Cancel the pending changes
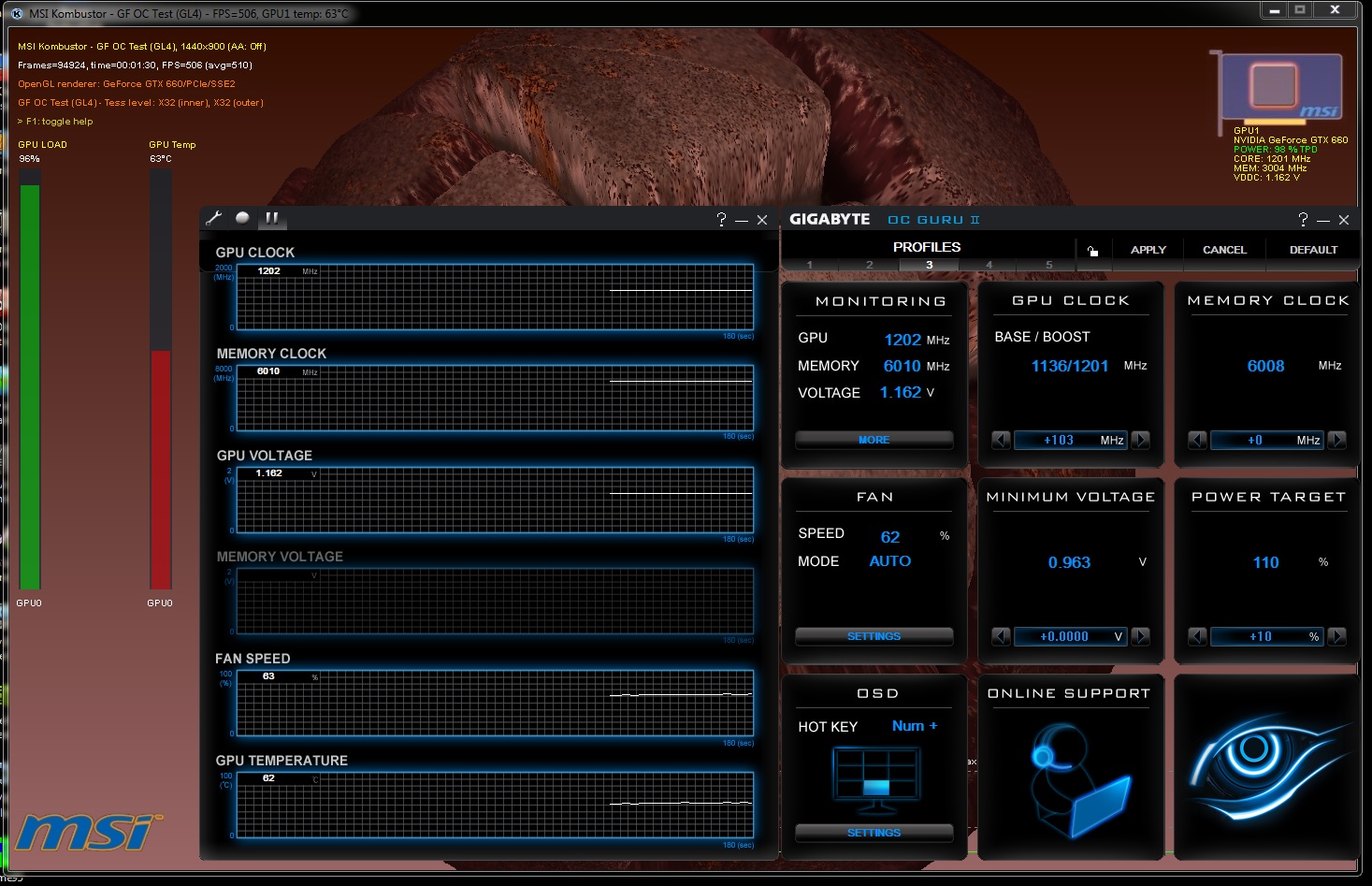The height and width of the screenshot is (886, 1372). [1224, 250]
